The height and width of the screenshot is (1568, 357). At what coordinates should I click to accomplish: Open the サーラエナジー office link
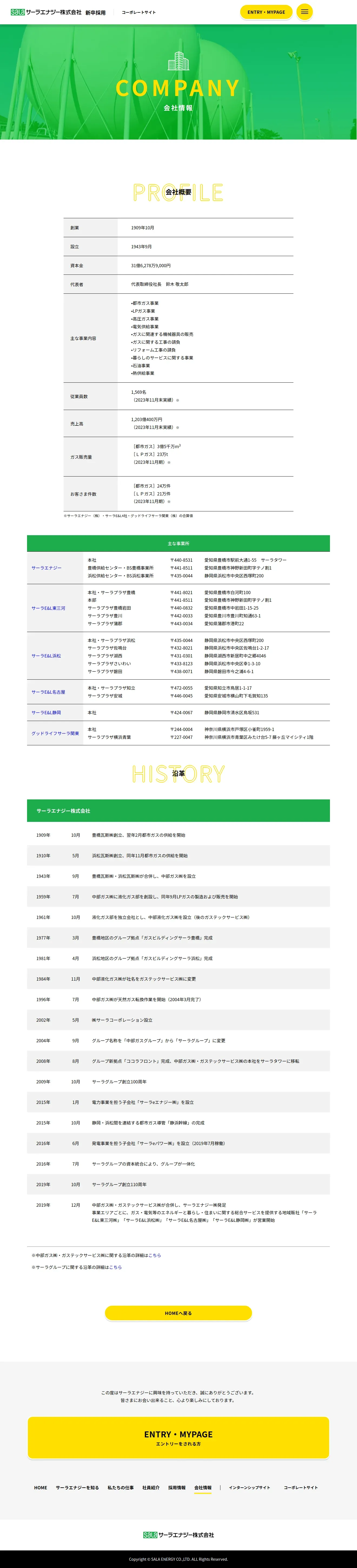(46, 568)
